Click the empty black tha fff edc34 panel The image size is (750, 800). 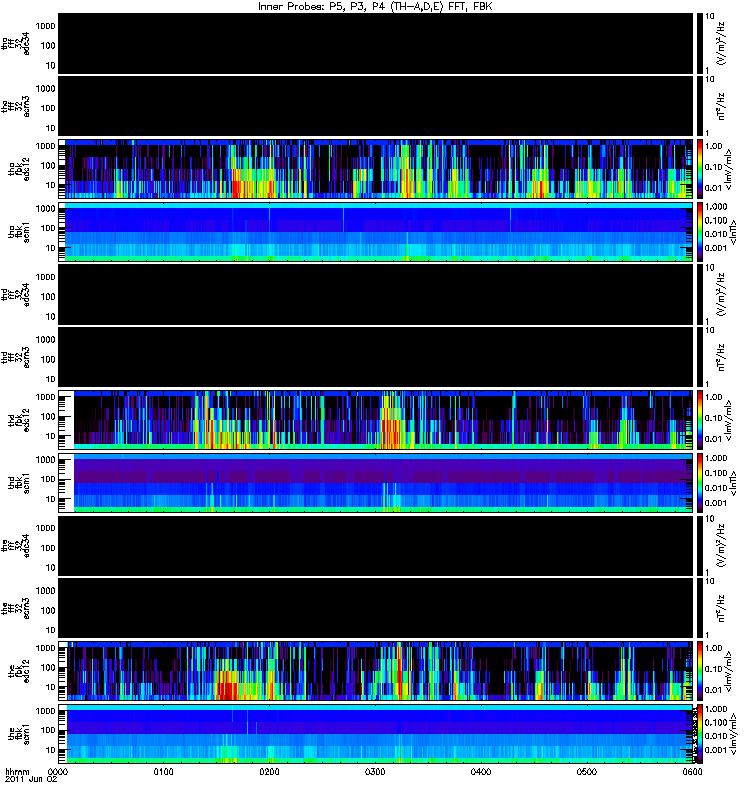tap(379, 43)
